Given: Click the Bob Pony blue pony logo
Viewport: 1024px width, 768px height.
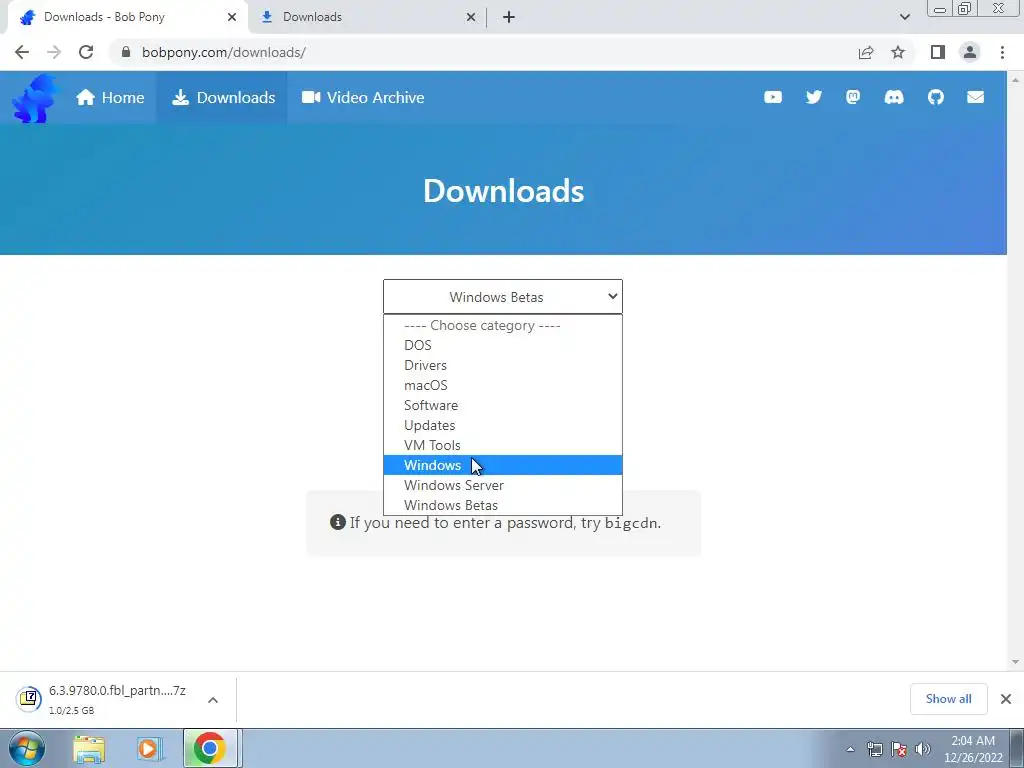Looking at the screenshot, I should coord(36,98).
